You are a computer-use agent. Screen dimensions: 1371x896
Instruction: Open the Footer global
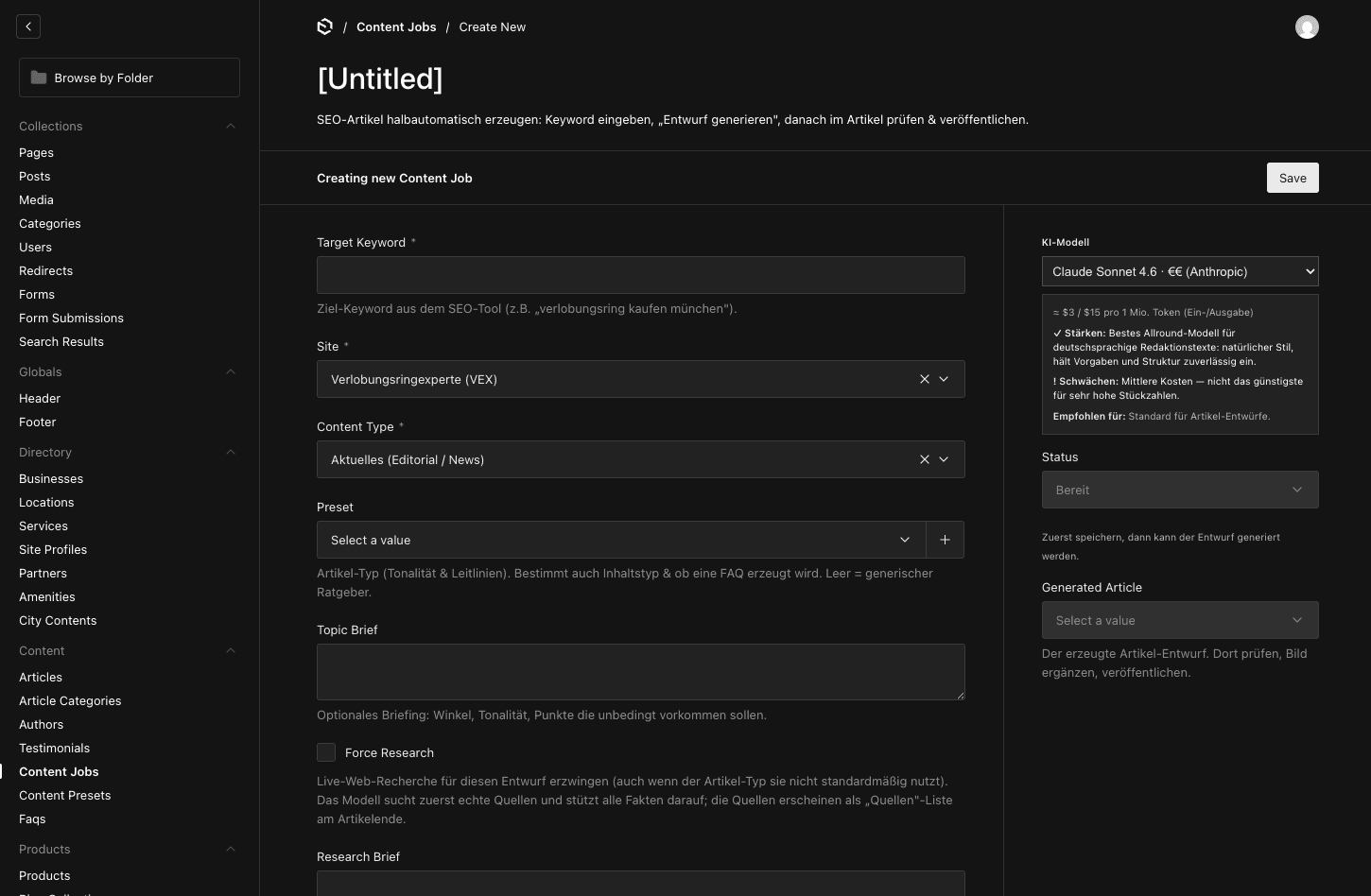coord(38,422)
